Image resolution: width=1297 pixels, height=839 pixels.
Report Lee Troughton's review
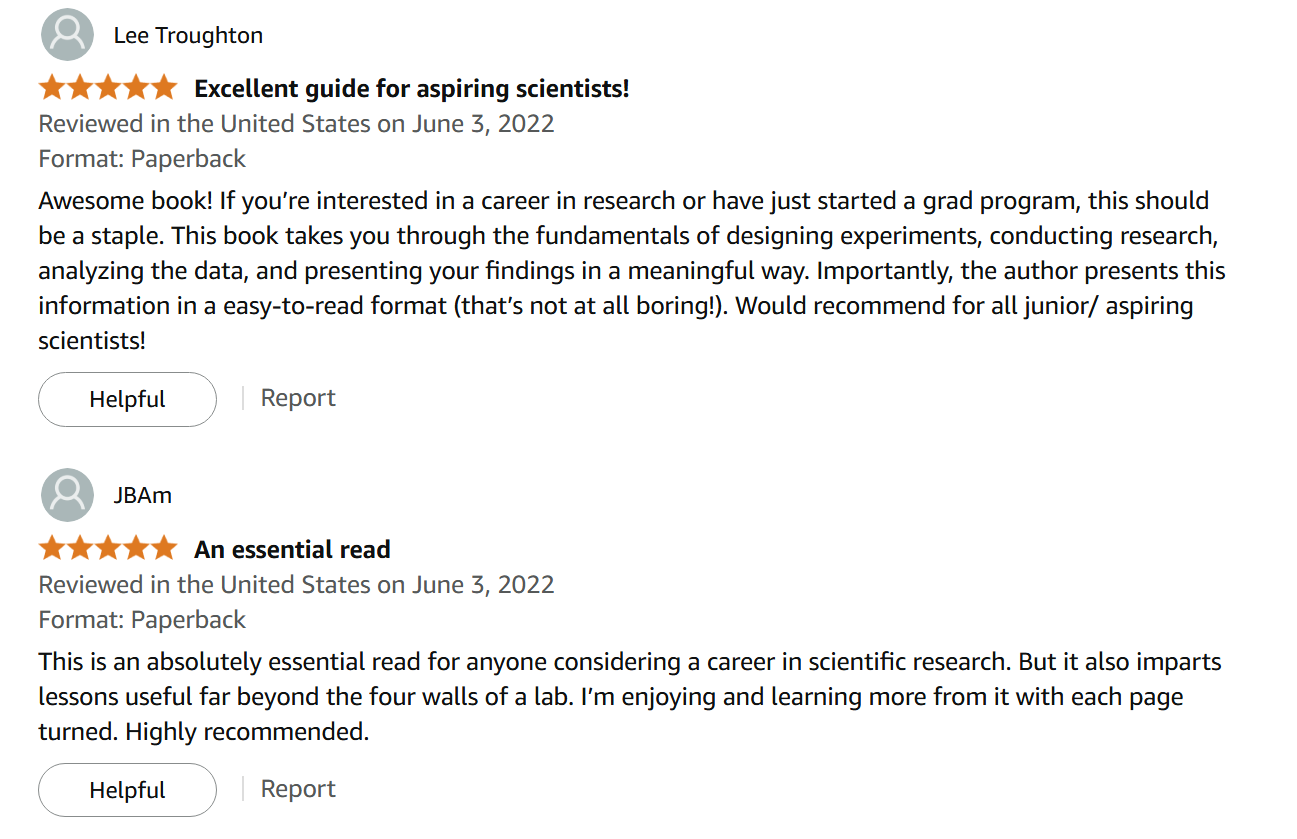[x=298, y=398]
